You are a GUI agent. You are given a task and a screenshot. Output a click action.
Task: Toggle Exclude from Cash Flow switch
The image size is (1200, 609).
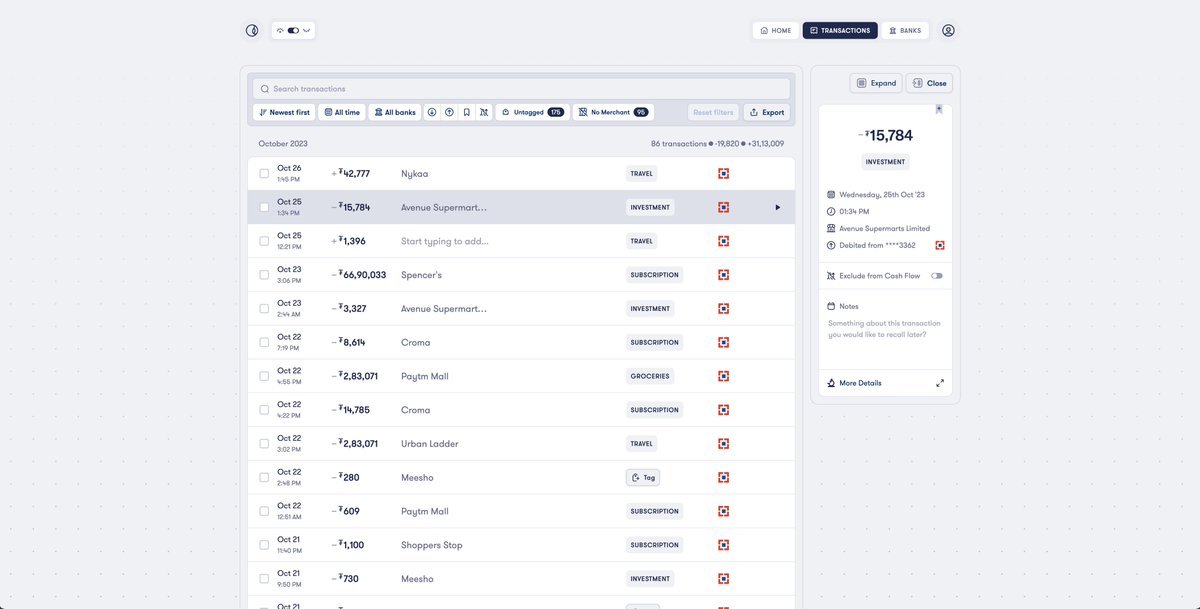click(x=936, y=276)
